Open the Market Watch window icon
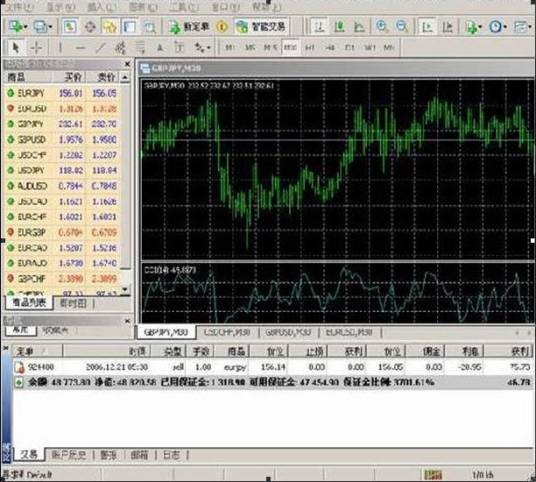The image size is (536, 482). pyautogui.click(x=70, y=27)
